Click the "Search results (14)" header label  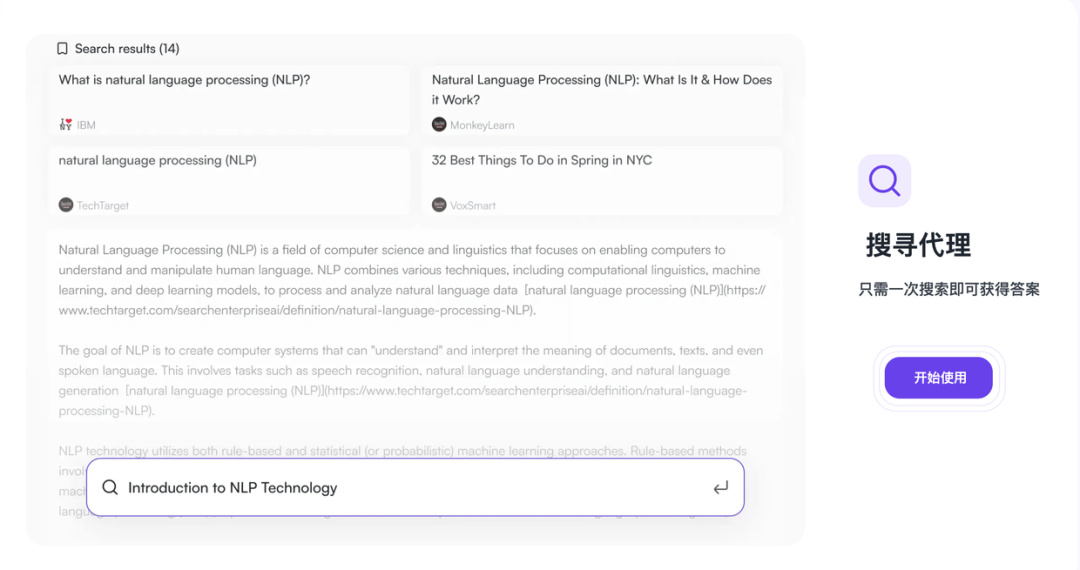pos(127,49)
